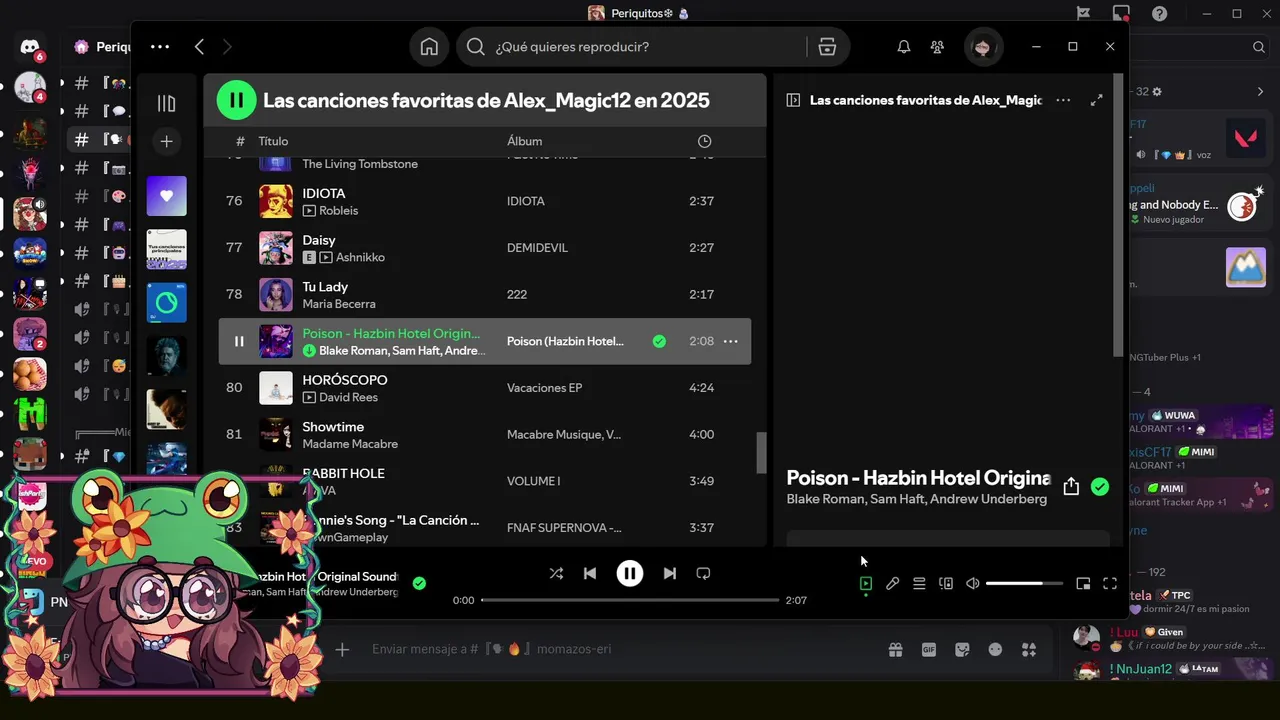Open the Browse icon in search bar
Screen dimensions: 1280x720
click(827, 47)
